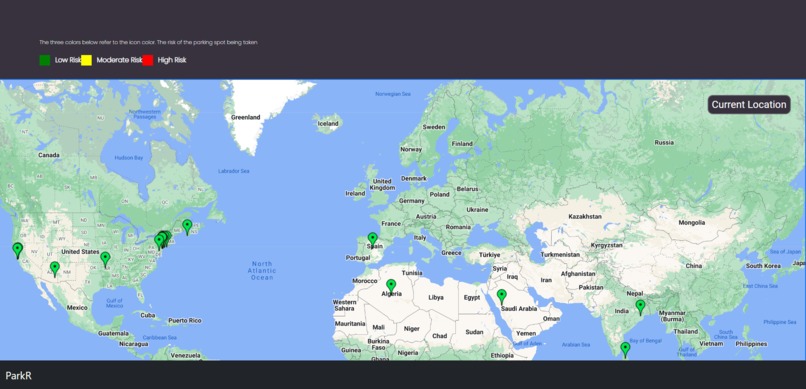Click the red High Risk swatch
This screenshot has height=389, width=806.
click(x=148, y=60)
